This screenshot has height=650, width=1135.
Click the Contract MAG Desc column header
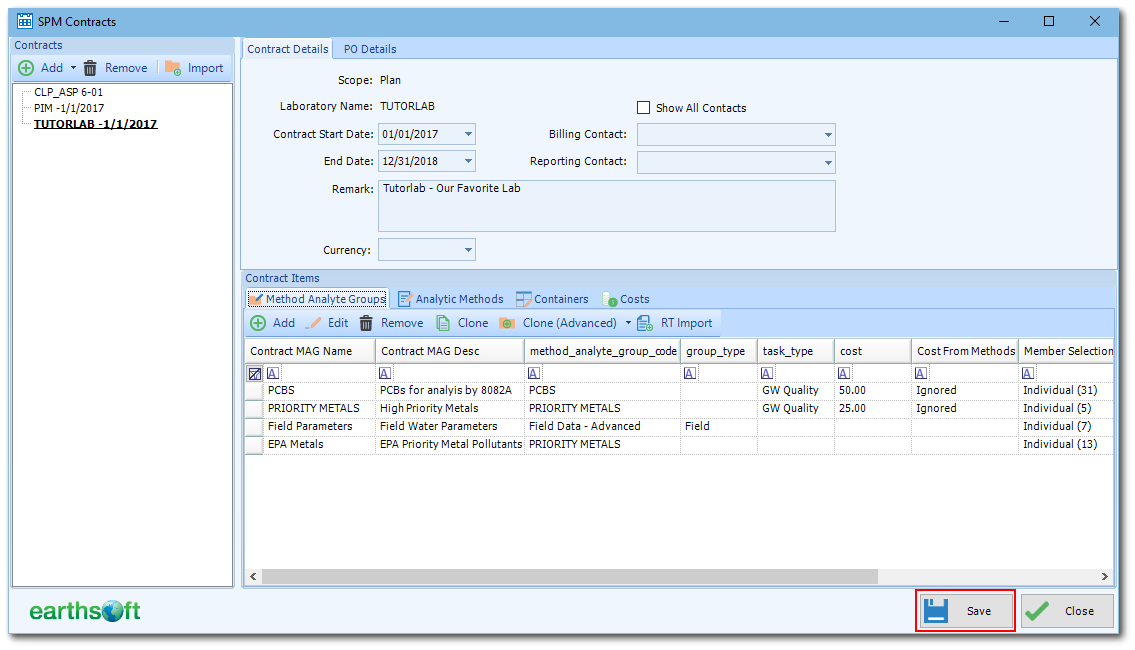450,351
